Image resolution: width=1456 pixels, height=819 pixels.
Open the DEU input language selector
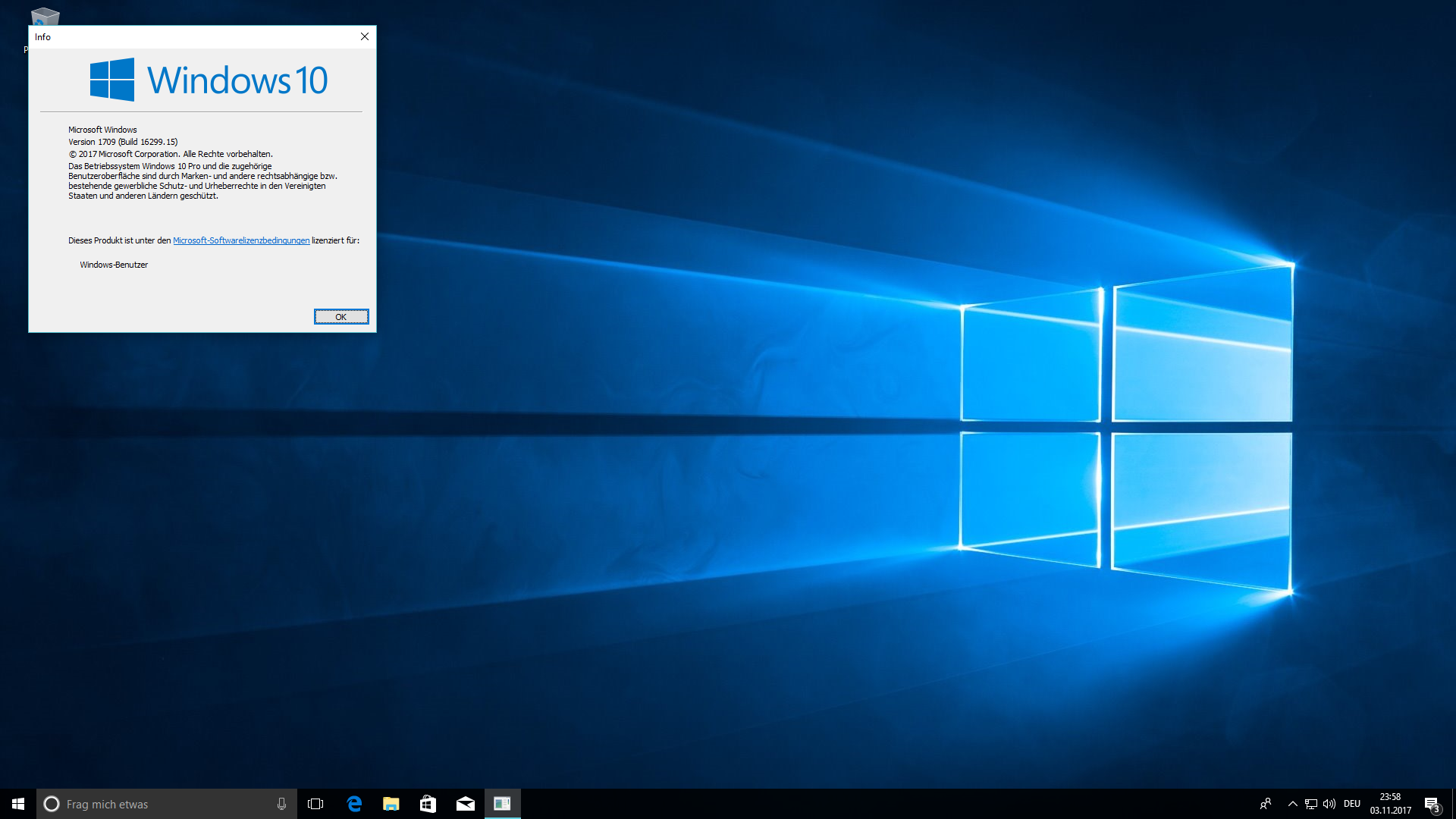click(x=1351, y=804)
